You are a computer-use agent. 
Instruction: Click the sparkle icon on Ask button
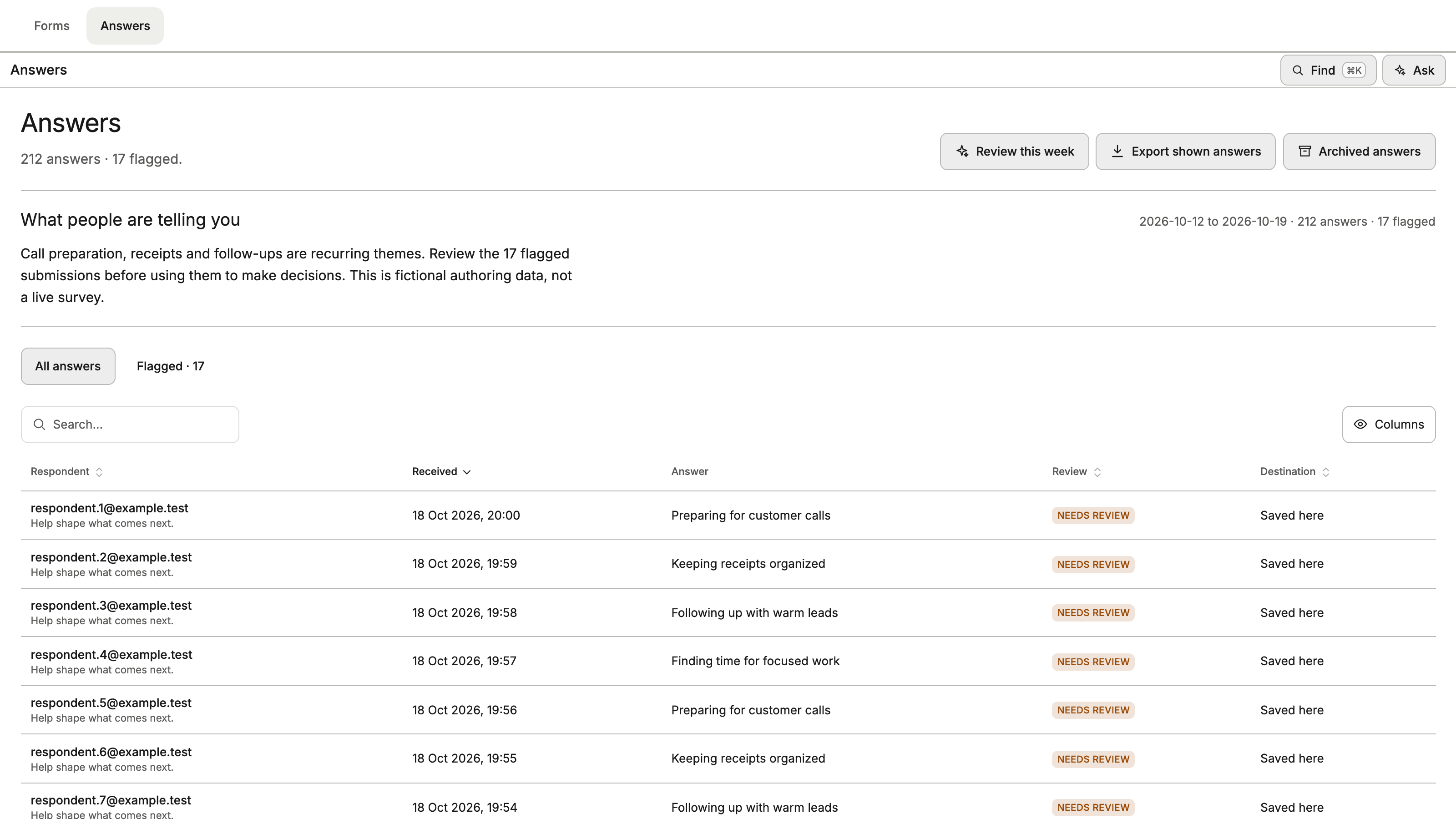tap(1400, 70)
